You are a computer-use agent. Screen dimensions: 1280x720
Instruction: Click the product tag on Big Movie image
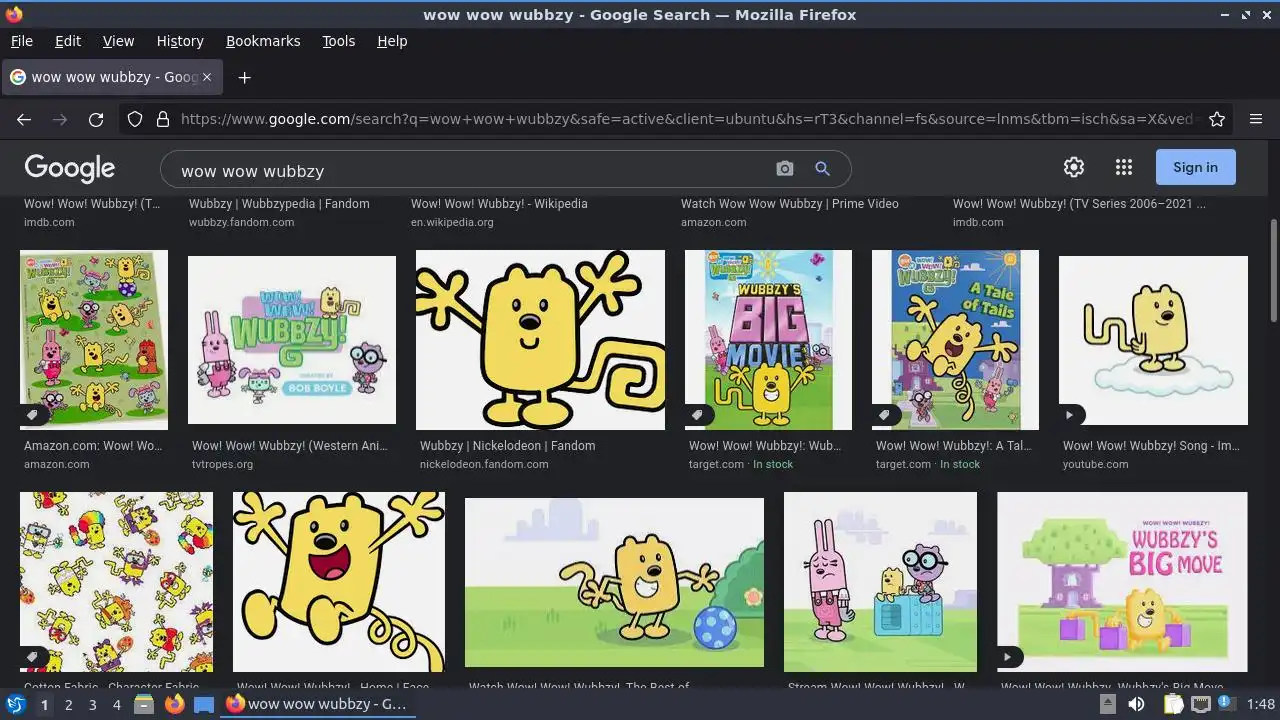[699, 414]
